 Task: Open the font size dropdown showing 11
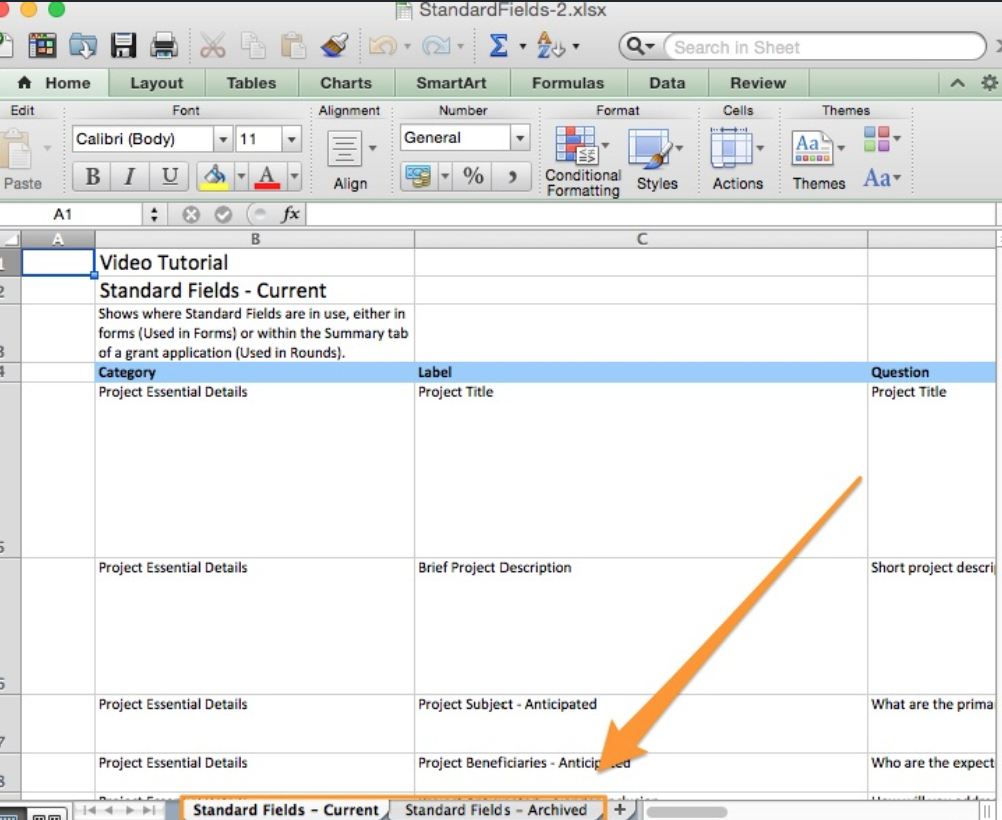(291, 139)
